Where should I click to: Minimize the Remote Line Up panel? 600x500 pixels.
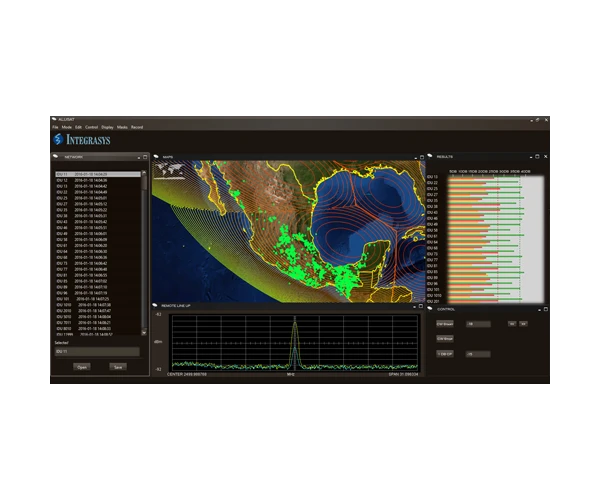coord(414,306)
